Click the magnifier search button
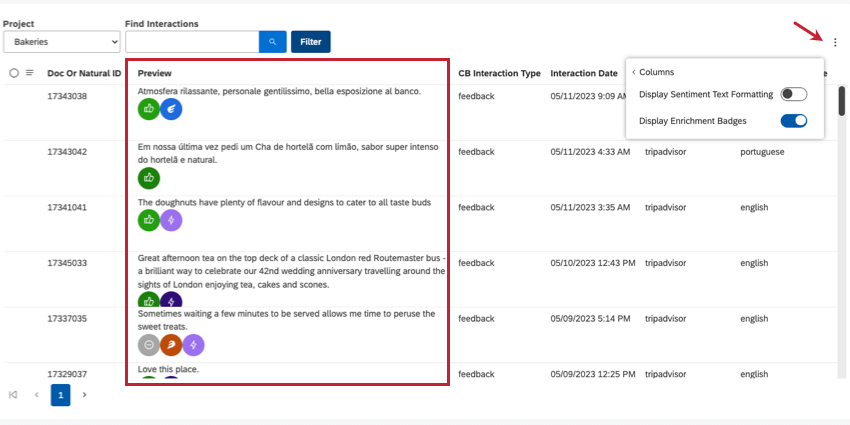850x425 pixels. point(273,42)
